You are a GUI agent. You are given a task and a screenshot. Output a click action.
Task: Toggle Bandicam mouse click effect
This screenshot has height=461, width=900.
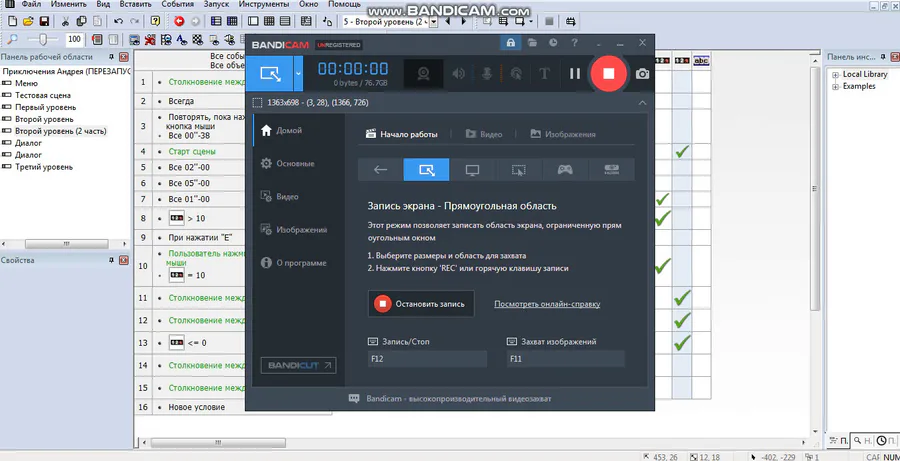click(516, 73)
